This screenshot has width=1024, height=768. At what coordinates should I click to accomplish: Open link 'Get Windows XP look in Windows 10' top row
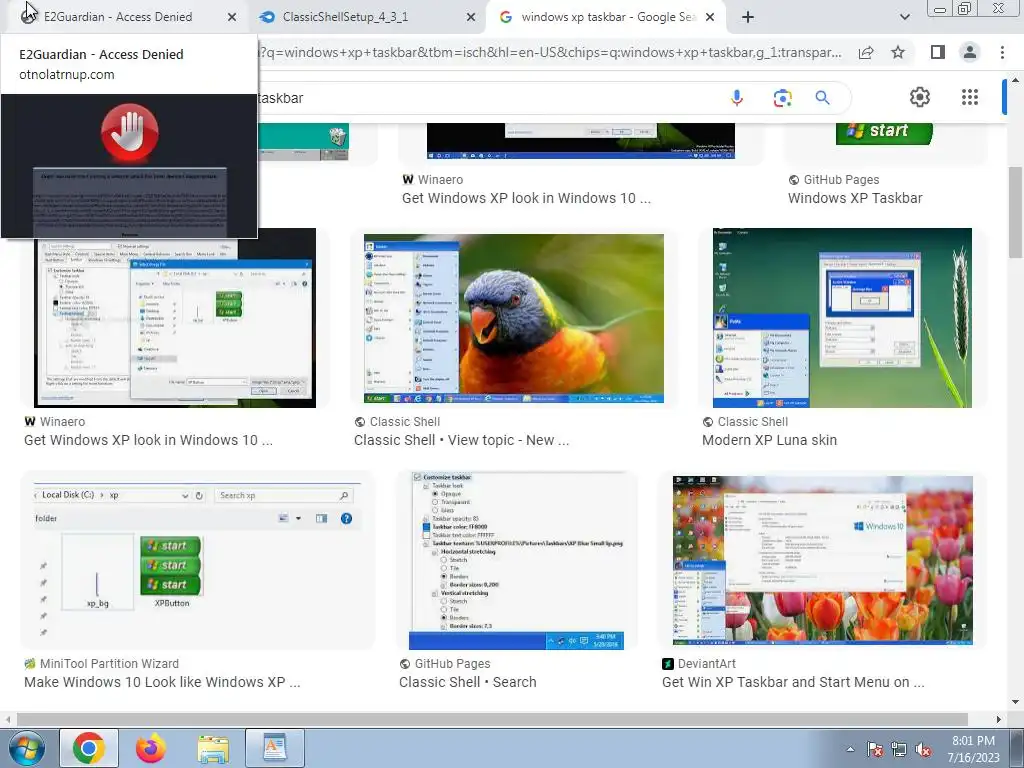526,198
